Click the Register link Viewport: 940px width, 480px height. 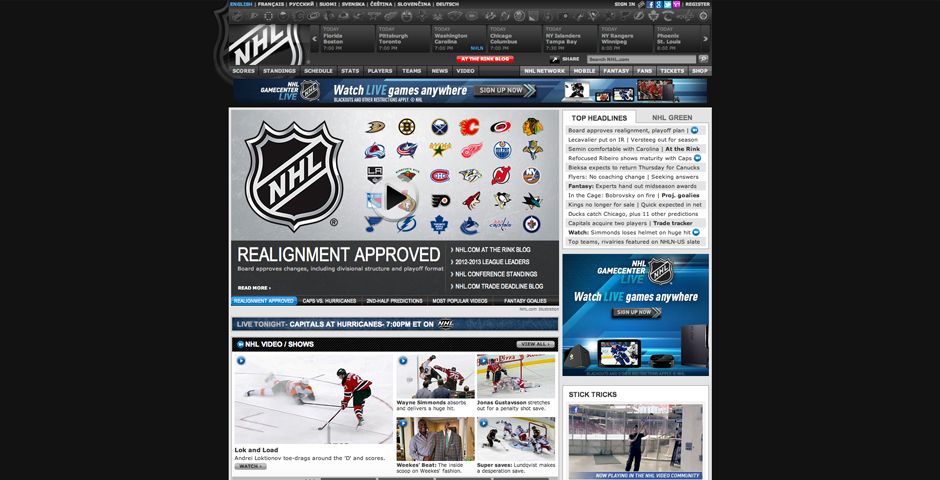[x=698, y=4]
